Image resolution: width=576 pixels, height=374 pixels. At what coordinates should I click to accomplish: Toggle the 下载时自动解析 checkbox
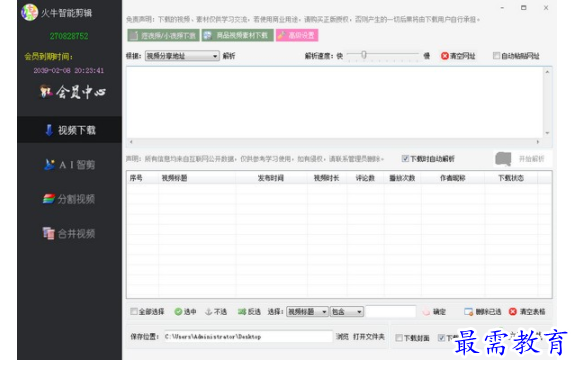pos(405,159)
